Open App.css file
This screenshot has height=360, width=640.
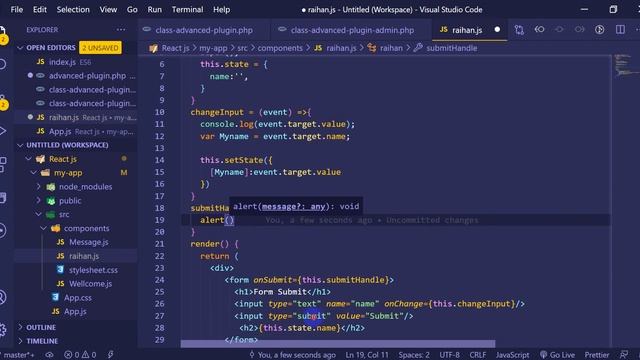click(76, 298)
